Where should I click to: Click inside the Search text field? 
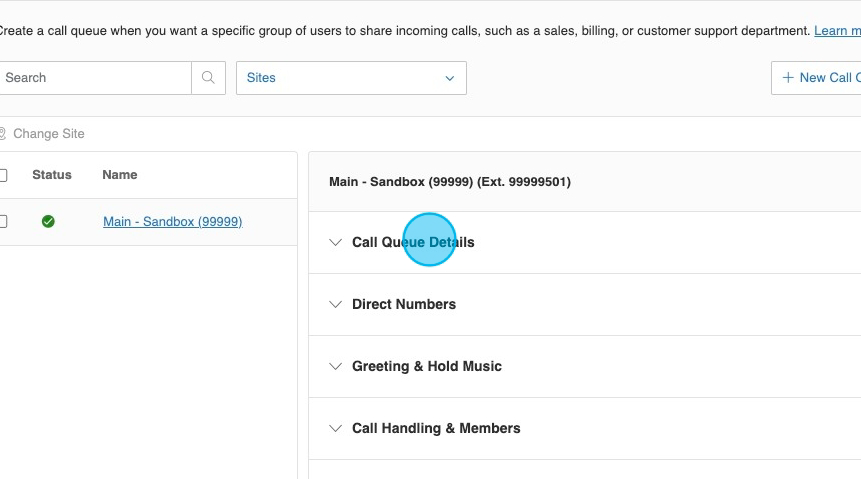click(95, 78)
